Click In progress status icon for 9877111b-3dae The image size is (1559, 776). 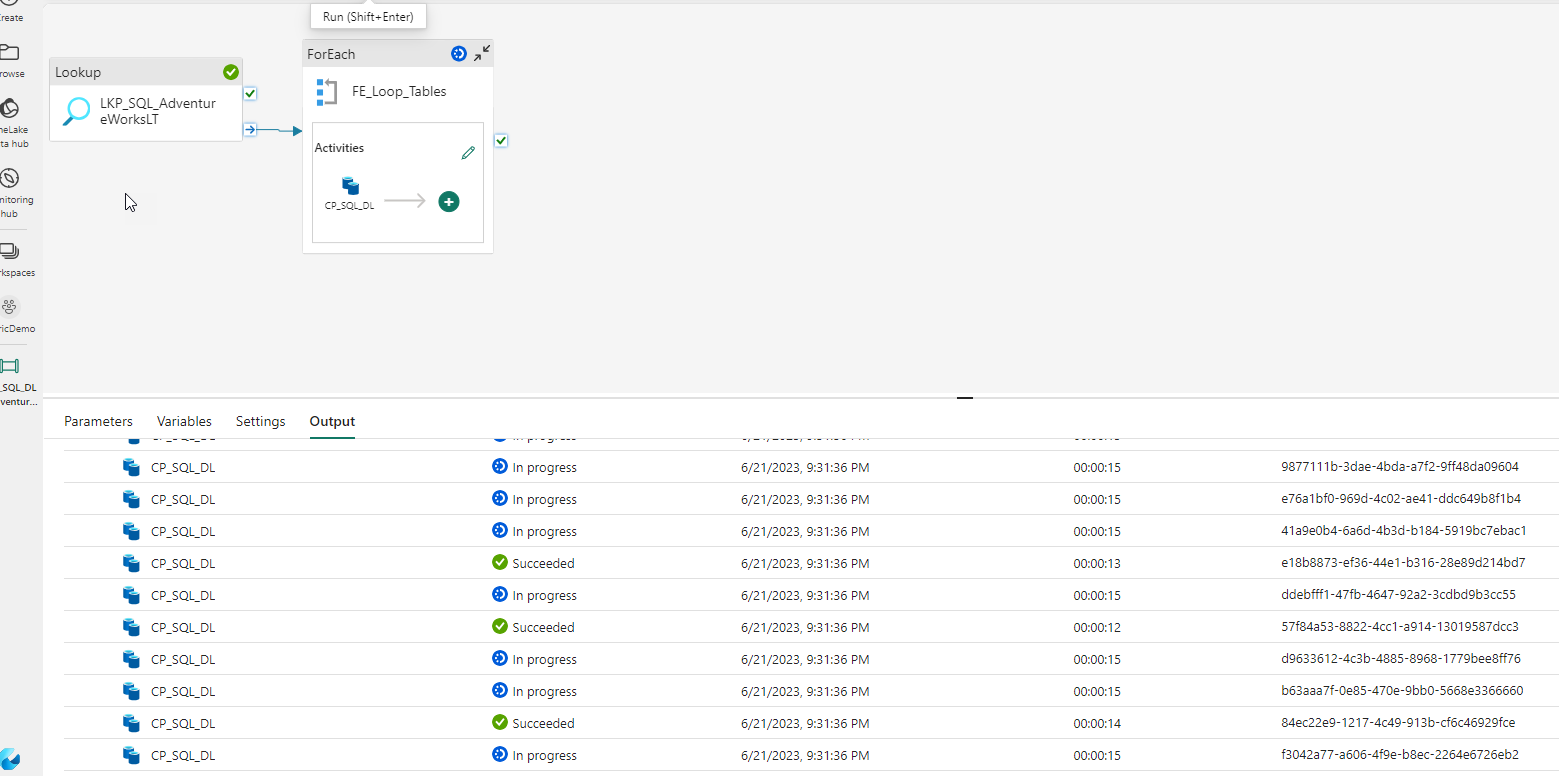(x=500, y=466)
